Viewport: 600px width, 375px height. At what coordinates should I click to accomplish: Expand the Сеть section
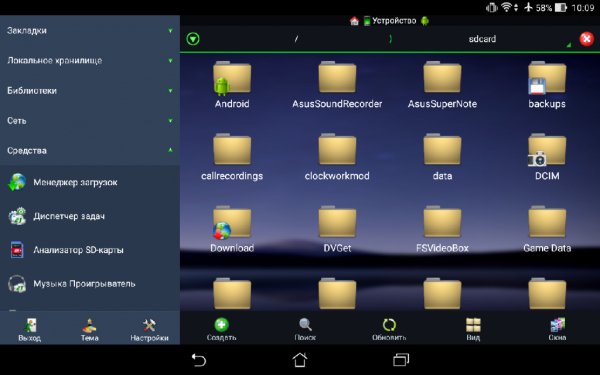click(90, 121)
